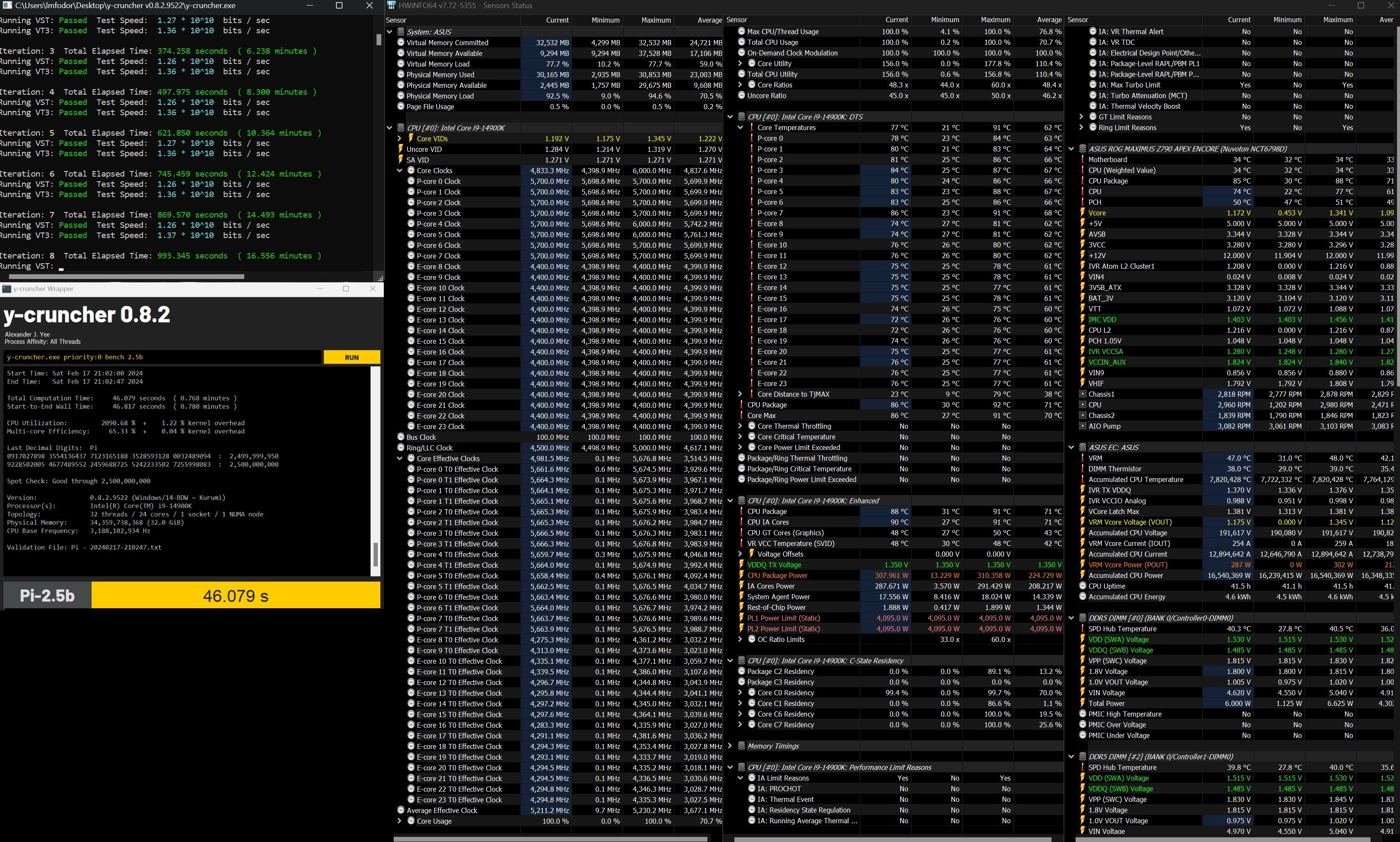1400x842 pixels.
Task: Click the AIO Pump fan icon
Action: [1082, 426]
